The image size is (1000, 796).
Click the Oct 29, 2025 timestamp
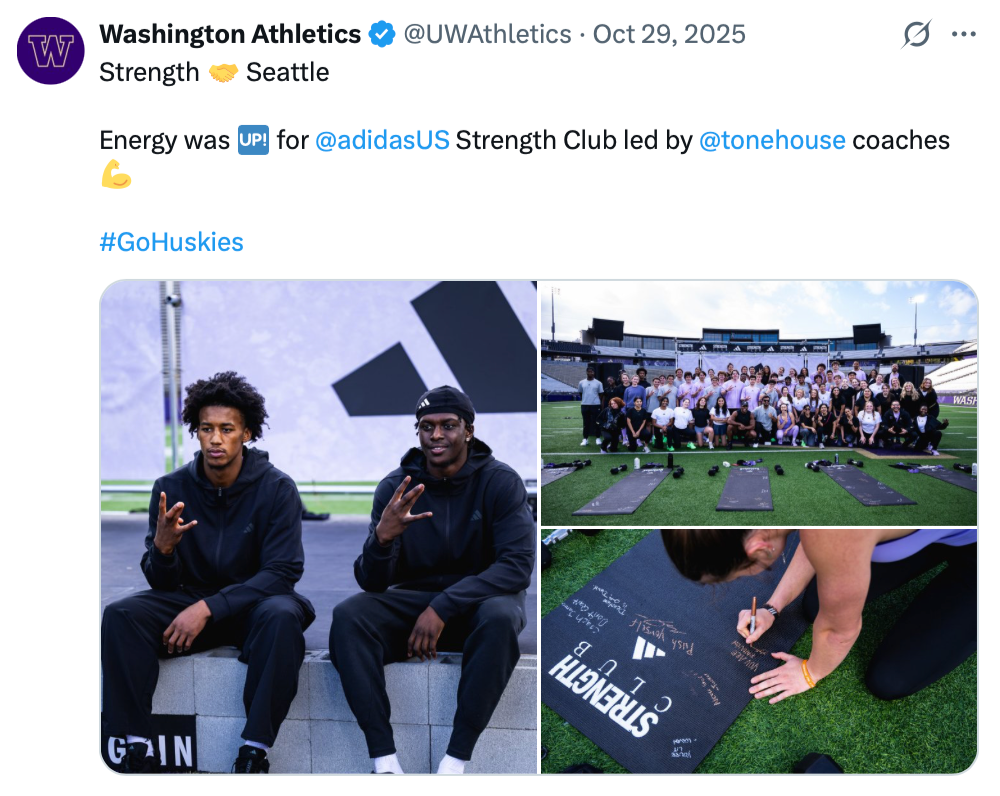coord(669,35)
